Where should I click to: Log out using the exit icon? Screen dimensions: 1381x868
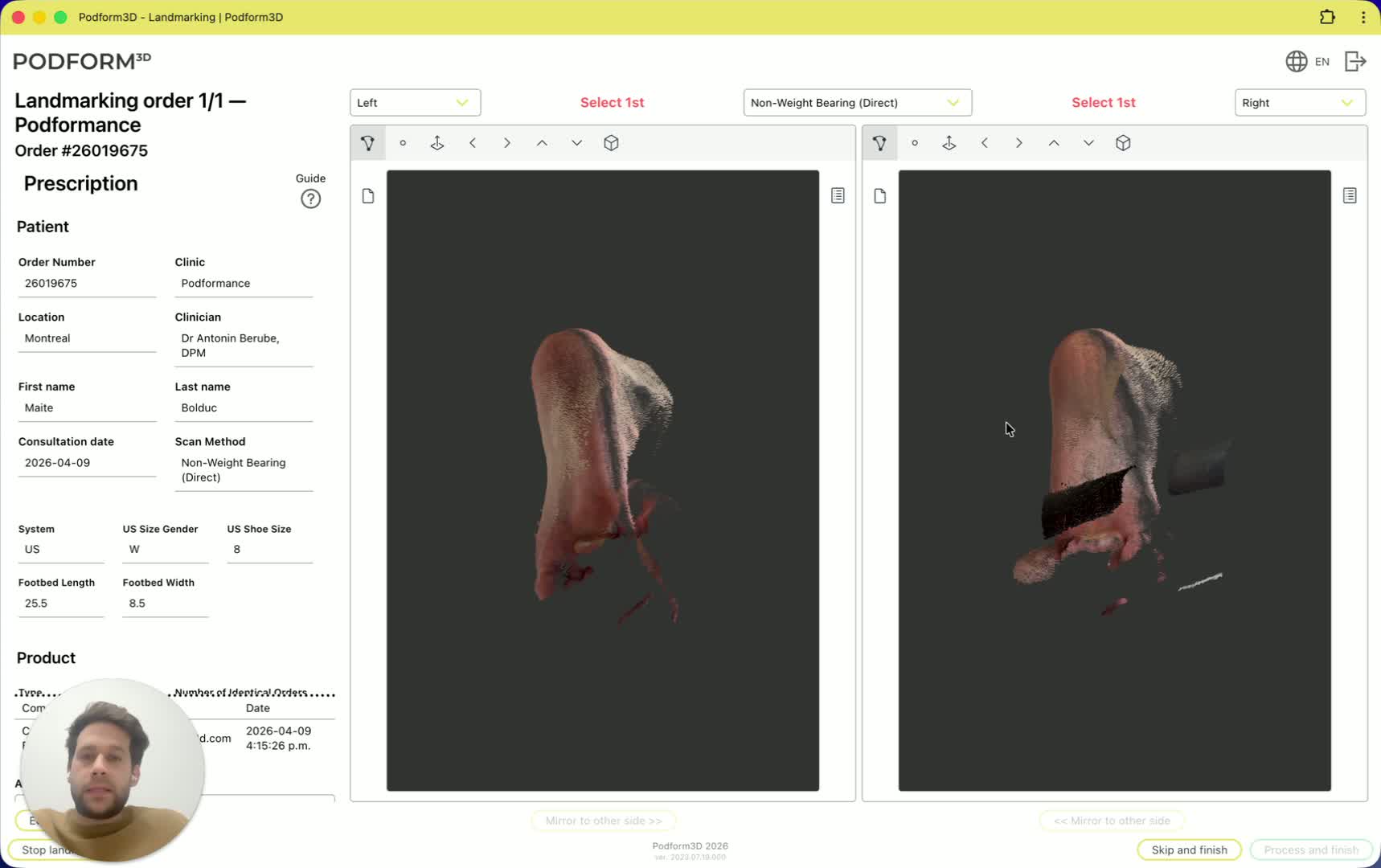pyautogui.click(x=1355, y=61)
